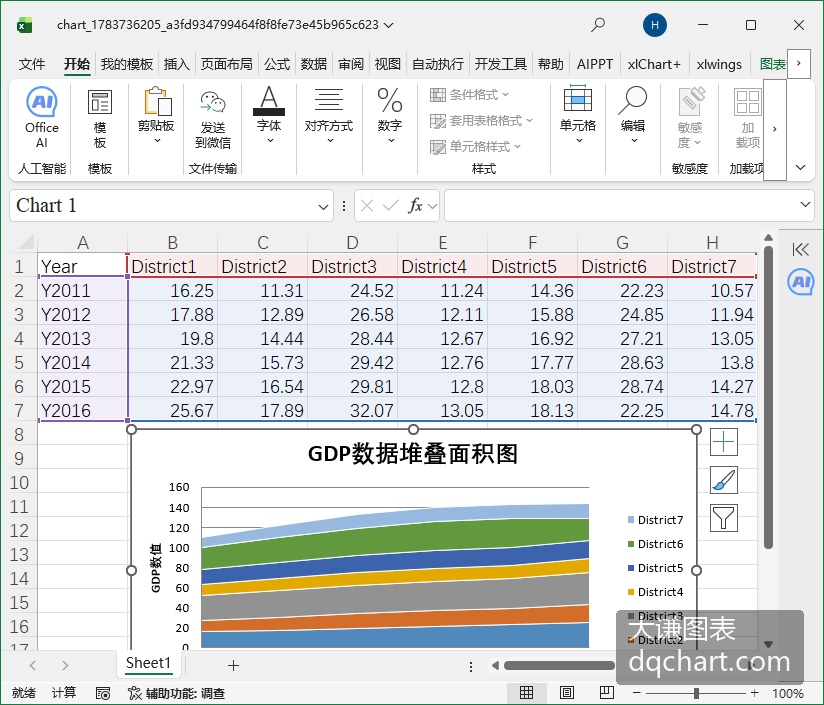The image size is (824, 705).
Task: Switch to the Insert (插入) tab
Action: pyautogui.click(x=177, y=64)
